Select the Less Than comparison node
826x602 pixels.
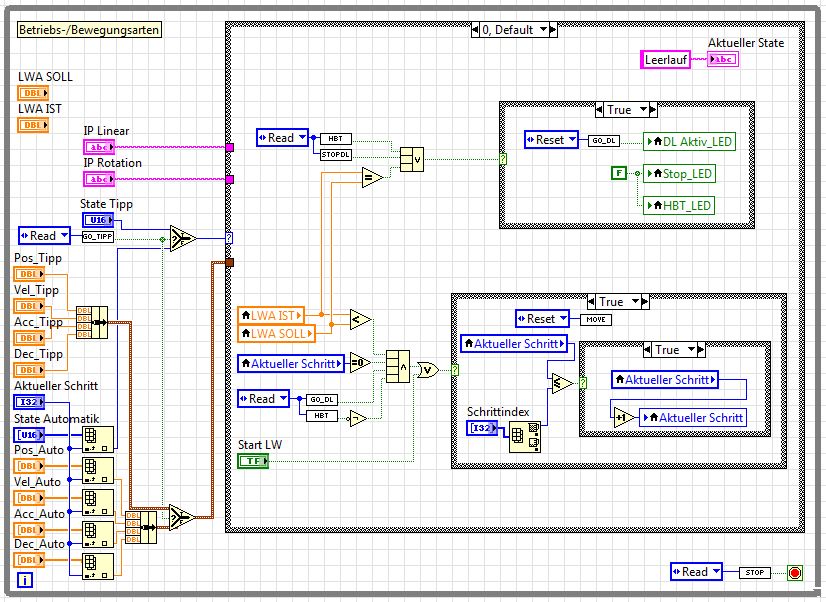click(x=360, y=319)
